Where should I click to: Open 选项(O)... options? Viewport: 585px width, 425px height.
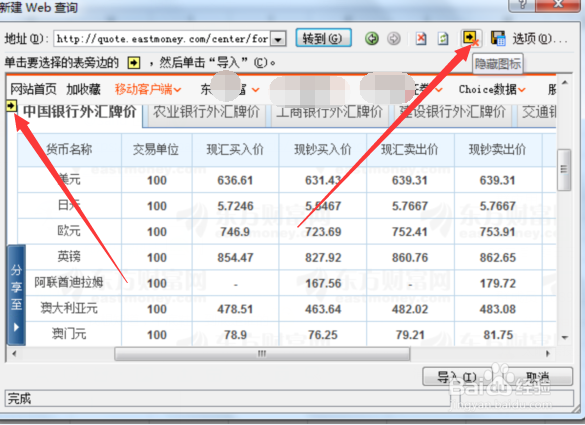pyautogui.click(x=539, y=38)
